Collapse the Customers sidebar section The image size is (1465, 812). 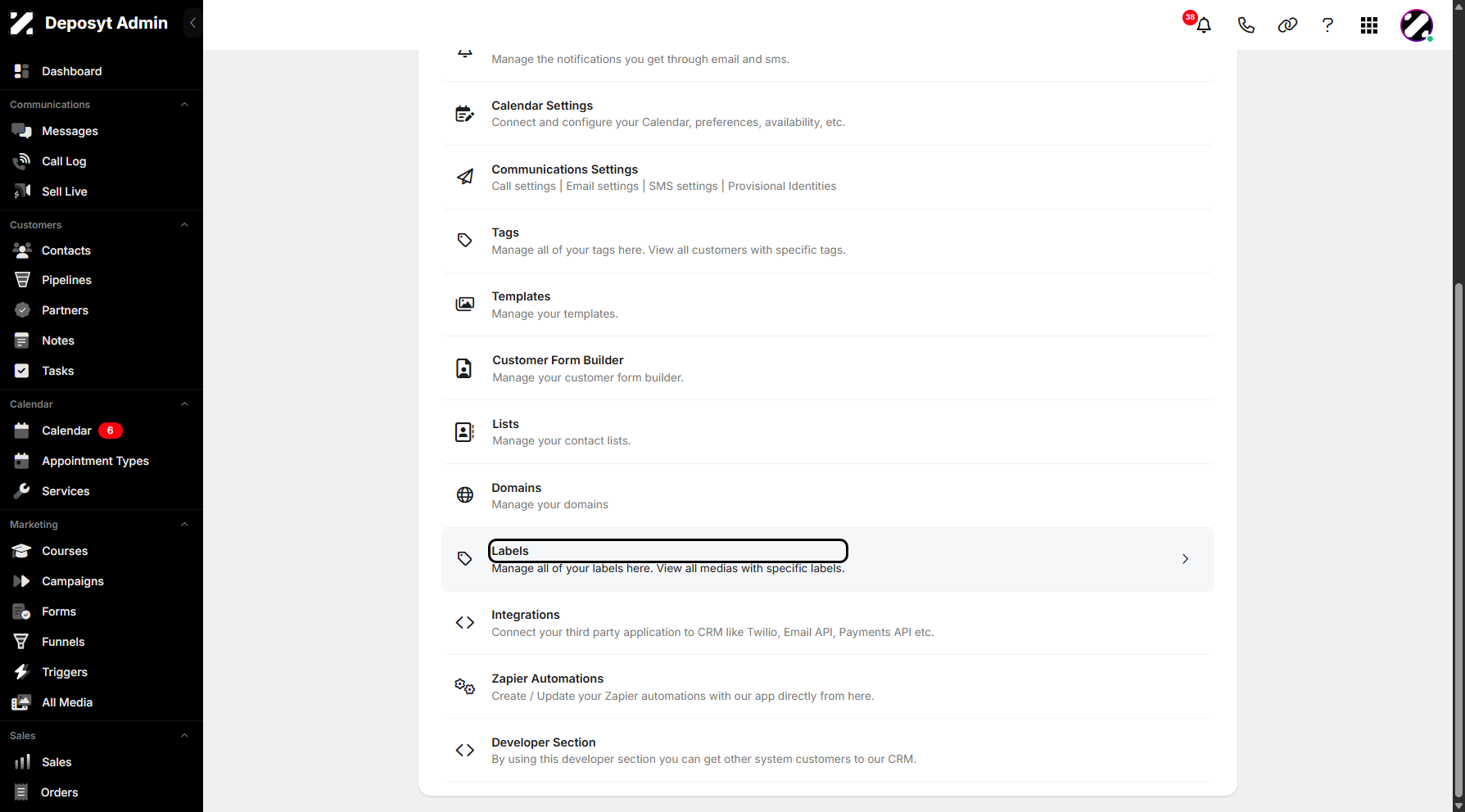(184, 225)
